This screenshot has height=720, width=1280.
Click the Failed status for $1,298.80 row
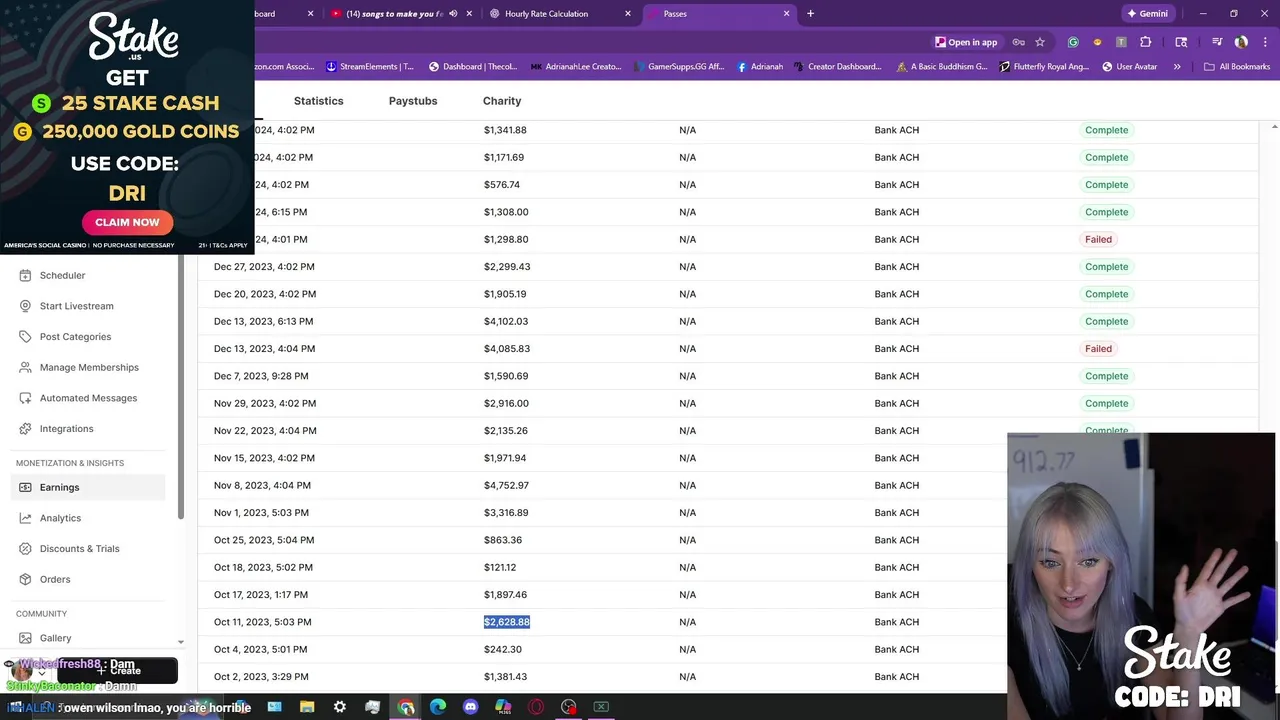coord(1098,239)
